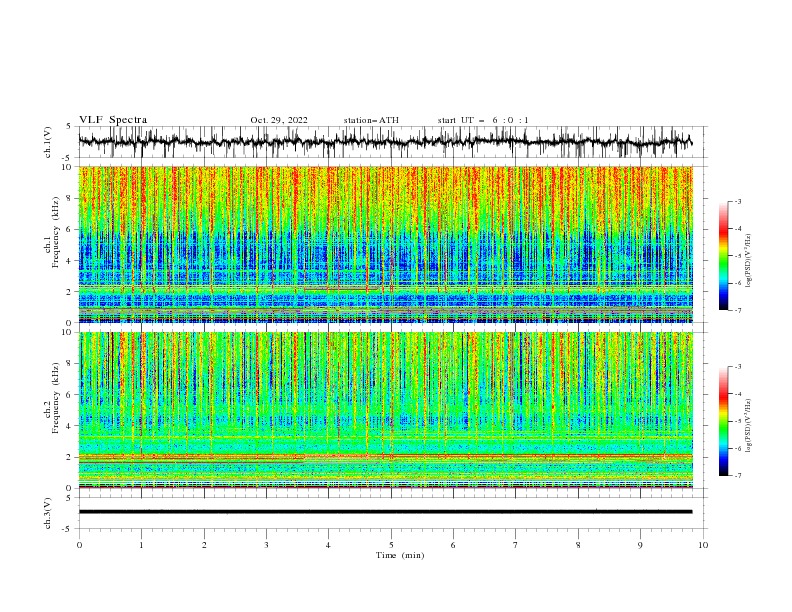Click the upper PSD color bar

(723, 256)
